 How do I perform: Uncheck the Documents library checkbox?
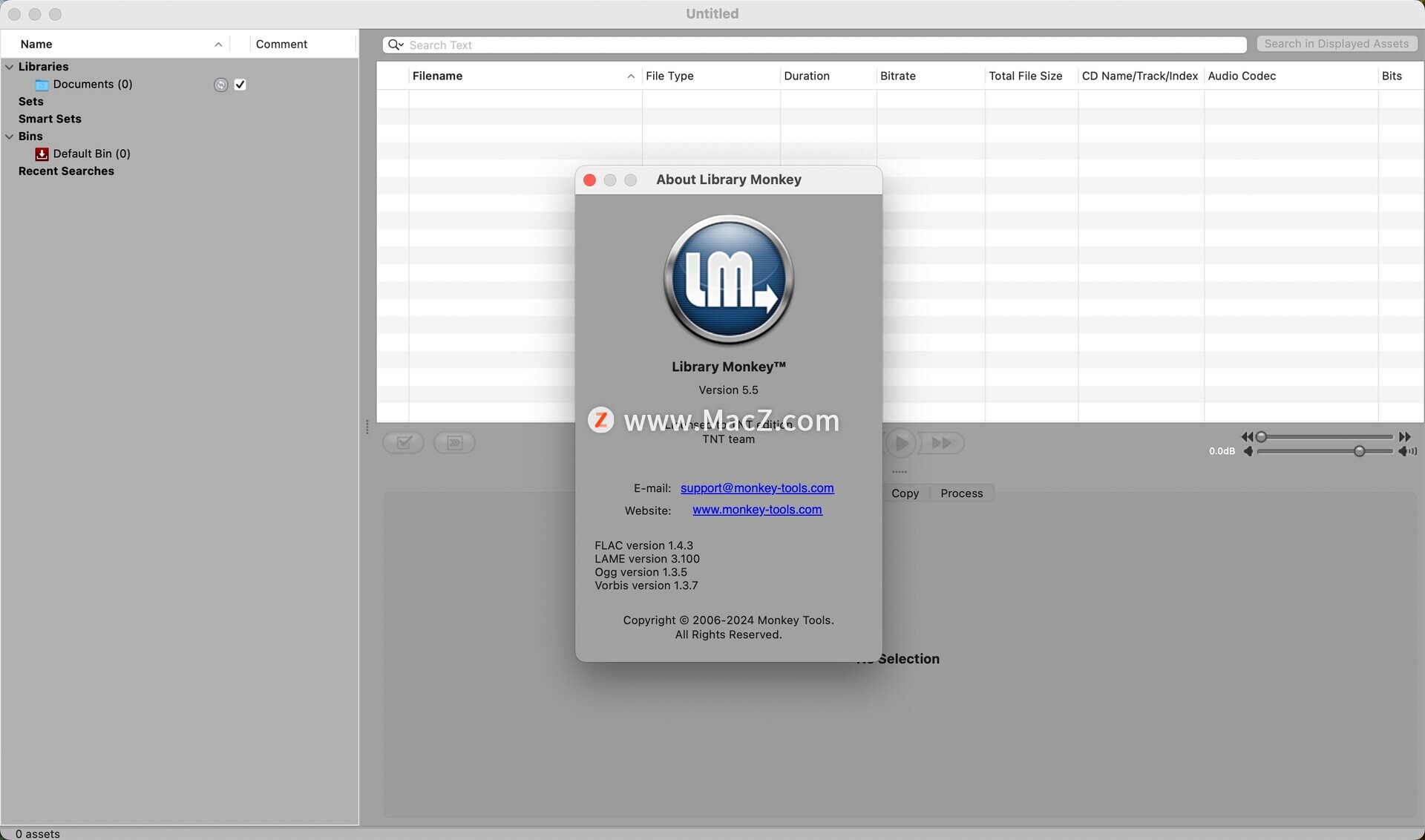tap(240, 85)
